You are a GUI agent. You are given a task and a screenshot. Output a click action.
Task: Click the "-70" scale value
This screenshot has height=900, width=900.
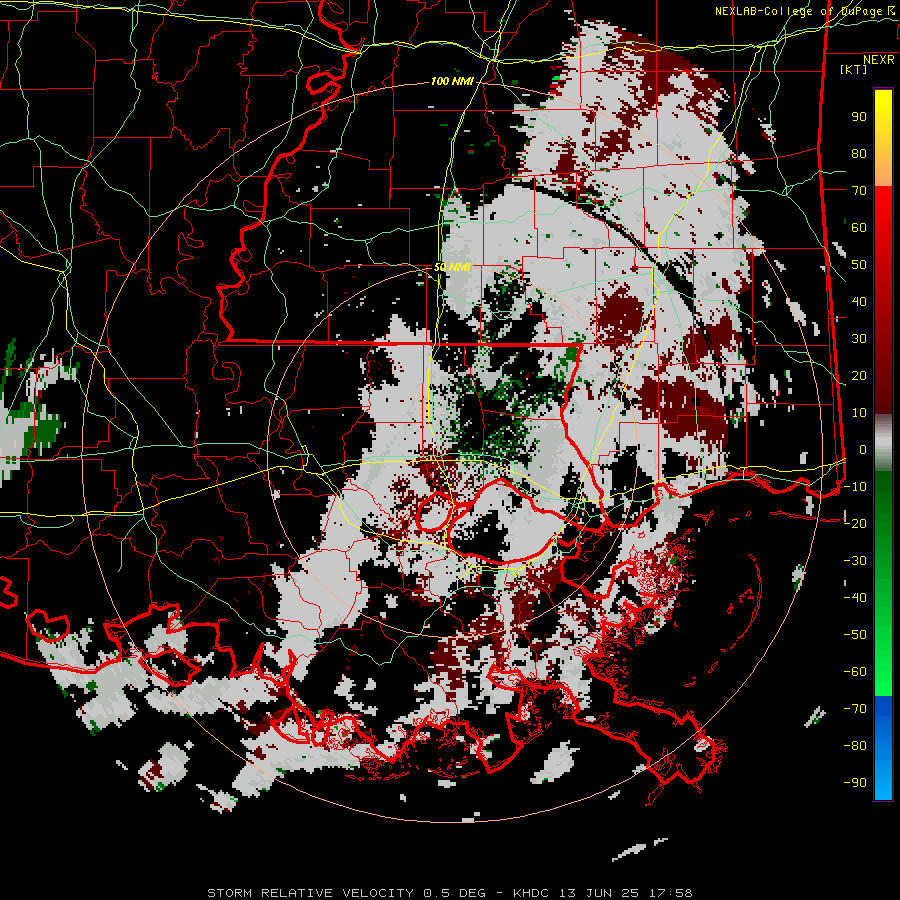pyautogui.click(x=855, y=709)
